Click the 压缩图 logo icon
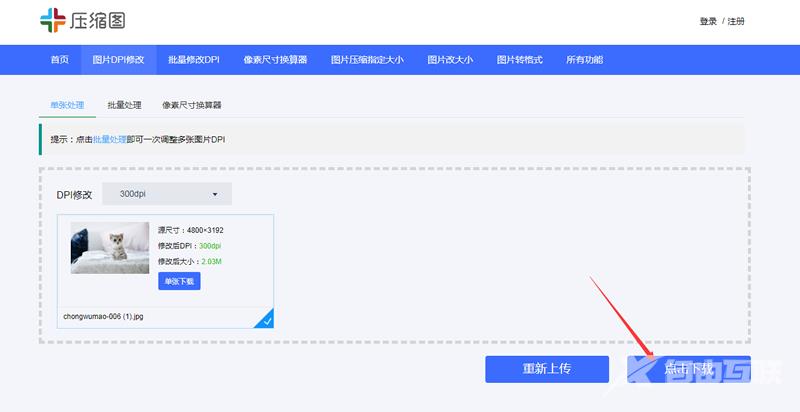 click(51, 21)
